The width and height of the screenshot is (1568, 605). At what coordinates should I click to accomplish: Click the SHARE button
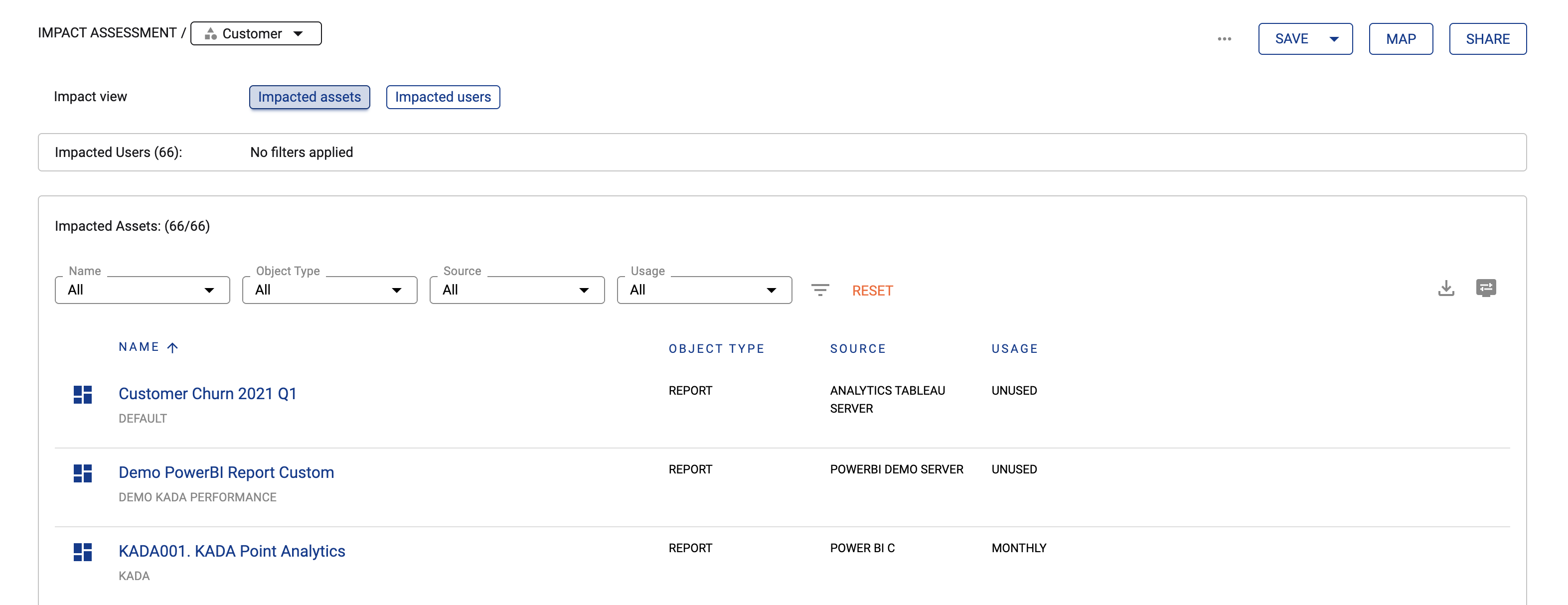[1487, 39]
